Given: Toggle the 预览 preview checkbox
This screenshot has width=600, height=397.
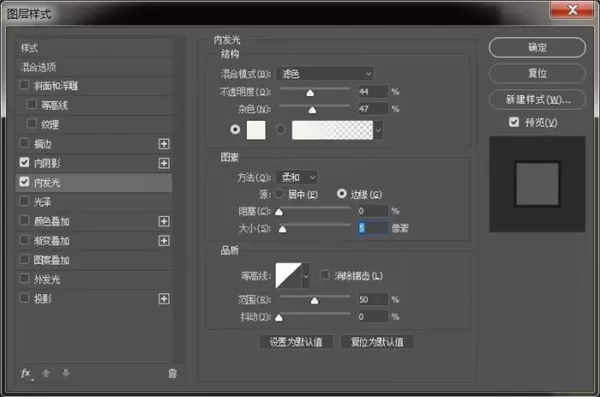Looking at the screenshot, I should pyautogui.click(x=514, y=122).
